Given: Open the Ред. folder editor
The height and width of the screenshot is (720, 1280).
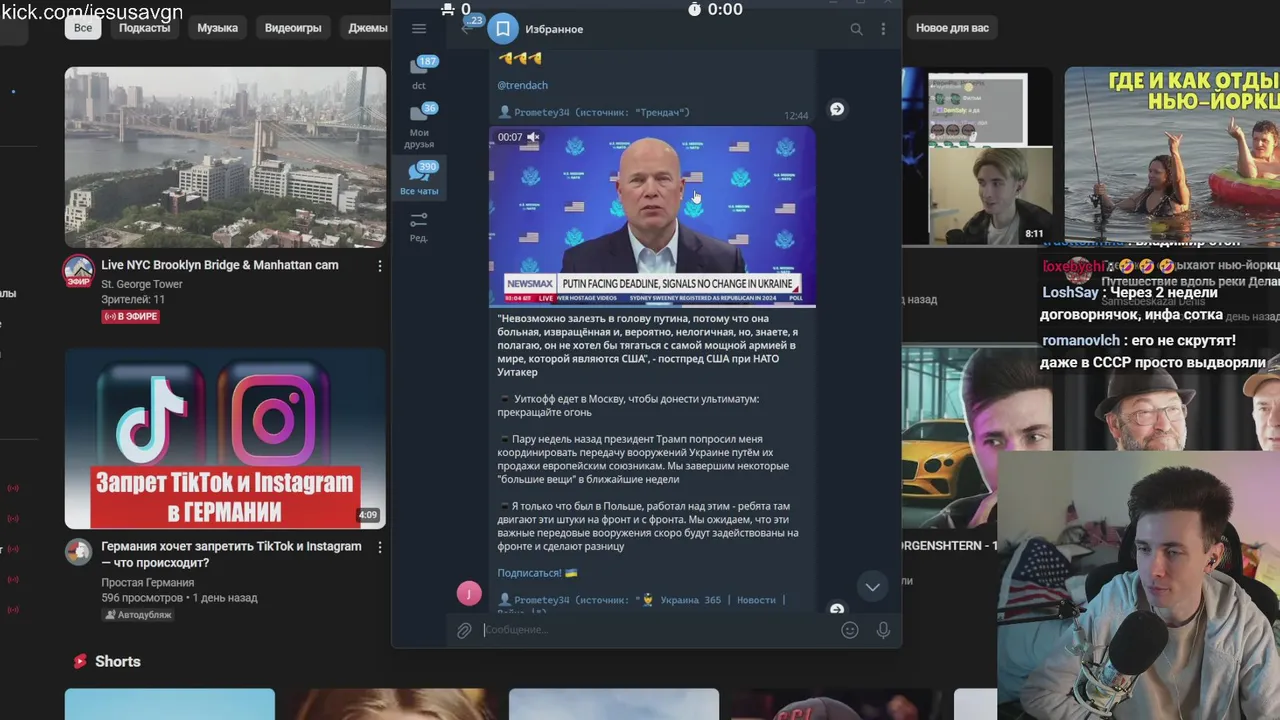Looking at the screenshot, I should (x=419, y=226).
